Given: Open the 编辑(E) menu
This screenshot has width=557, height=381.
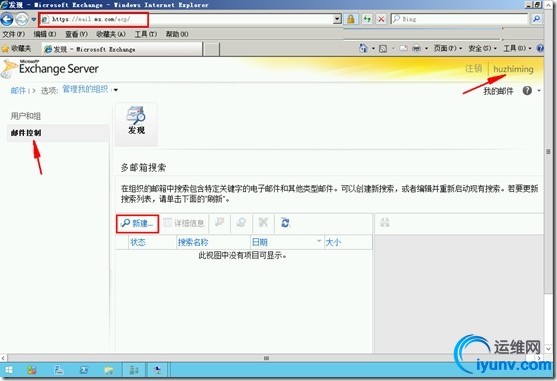Looking at the screenshot, I should pos(45,34).
